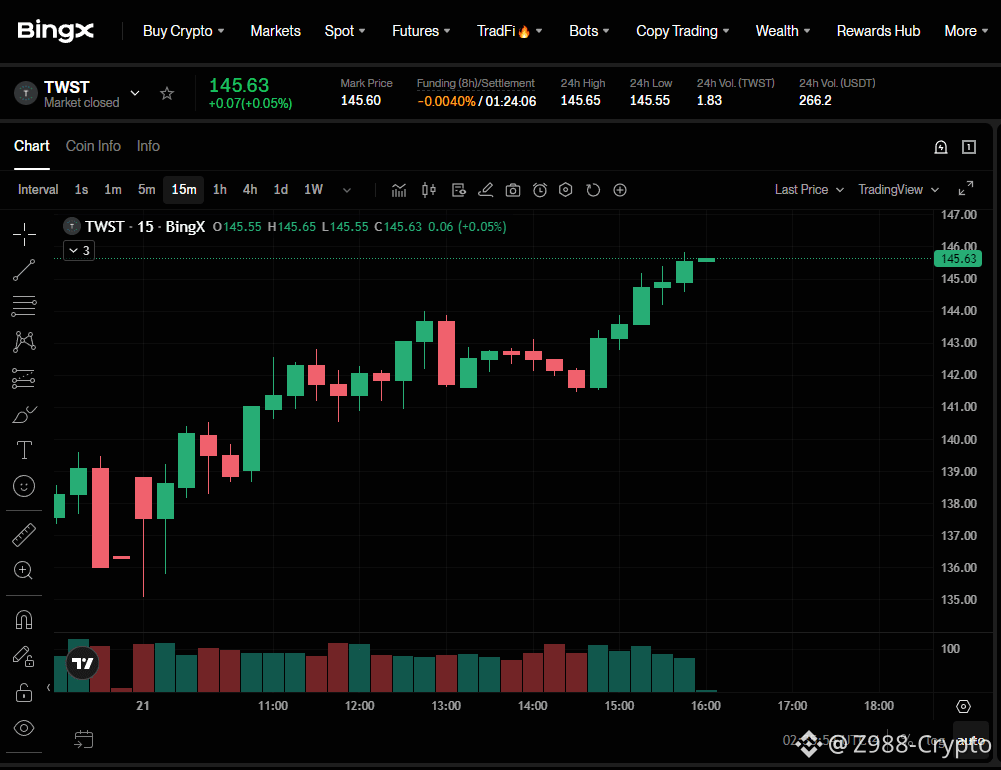Click the fullscreen expand chart icon
1001x770 pixels.
coord(966,188)
